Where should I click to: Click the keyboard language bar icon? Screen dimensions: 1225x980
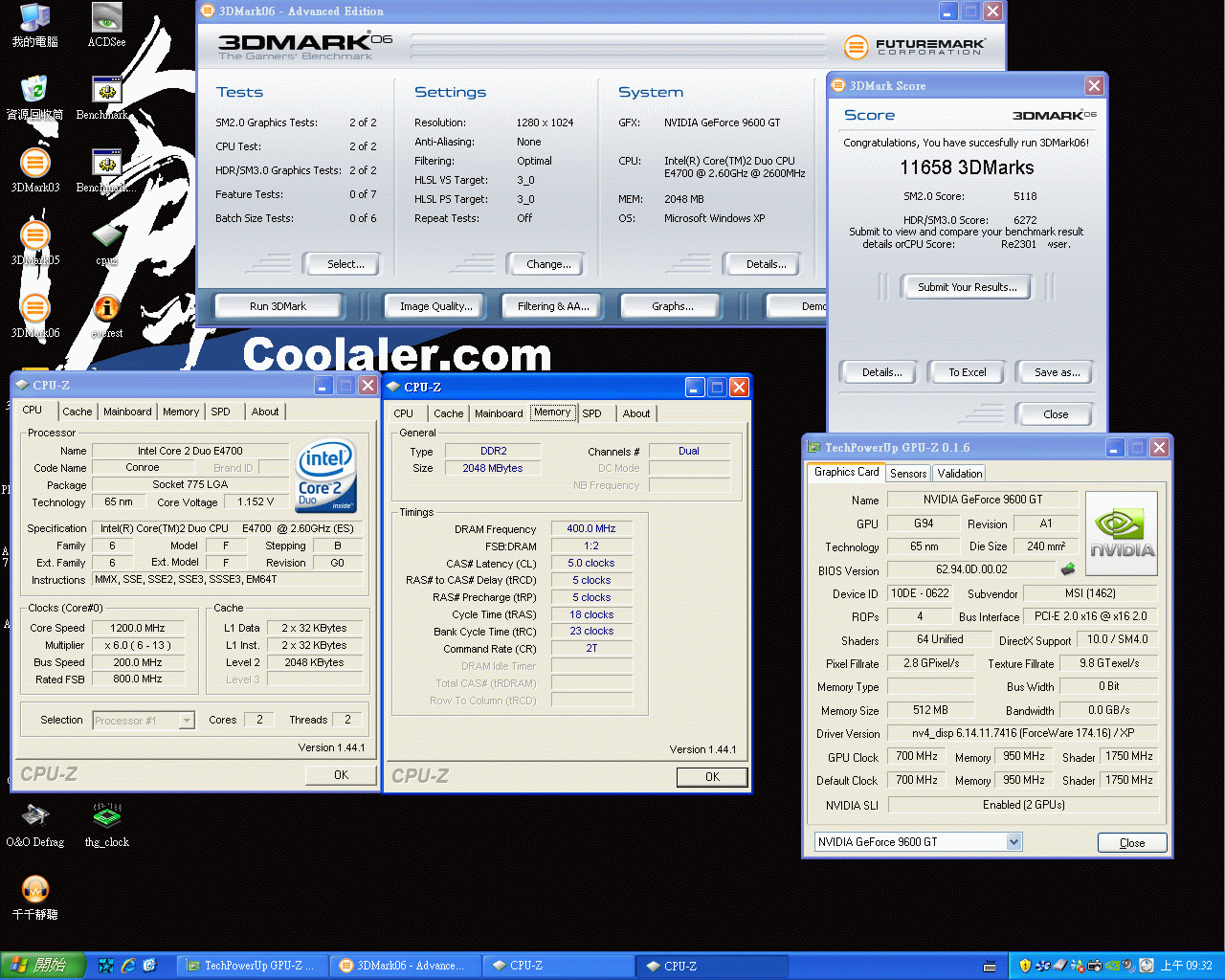pos(990,966)
